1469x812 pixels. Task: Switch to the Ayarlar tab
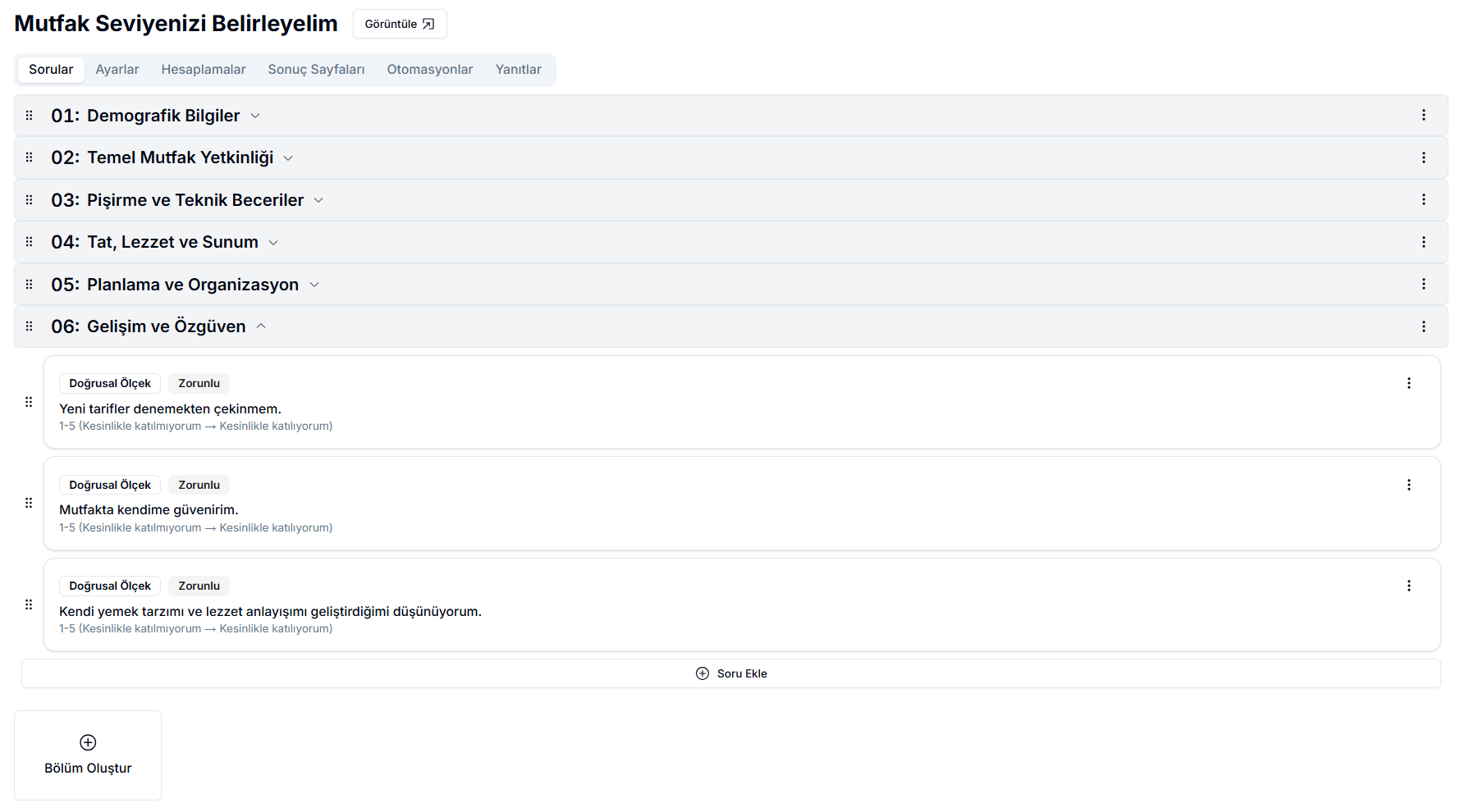117,70
